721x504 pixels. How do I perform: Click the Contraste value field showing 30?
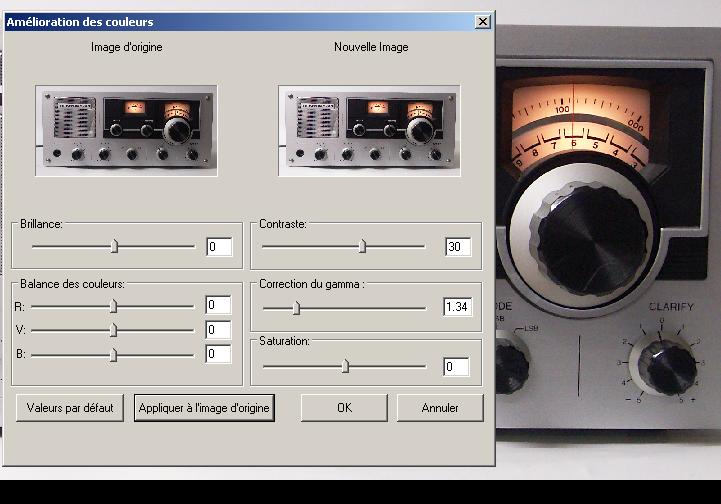458,247
